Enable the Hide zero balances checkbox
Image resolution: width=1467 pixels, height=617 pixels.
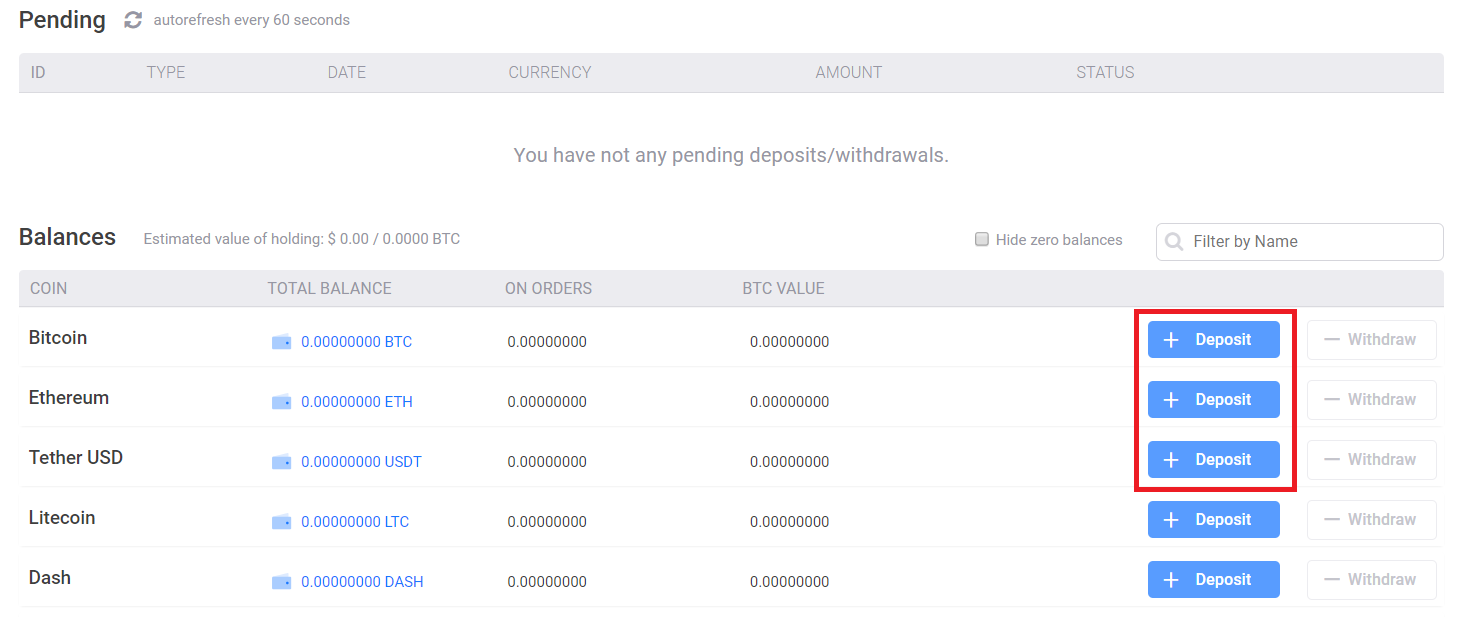pos(982,240)
